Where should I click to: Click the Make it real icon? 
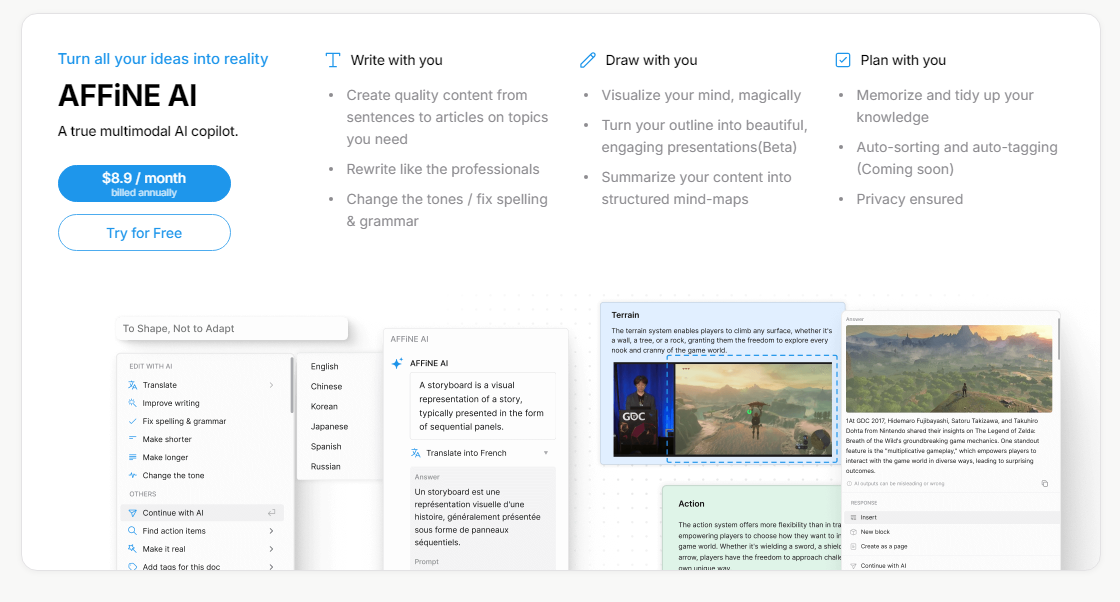(133, 549)
